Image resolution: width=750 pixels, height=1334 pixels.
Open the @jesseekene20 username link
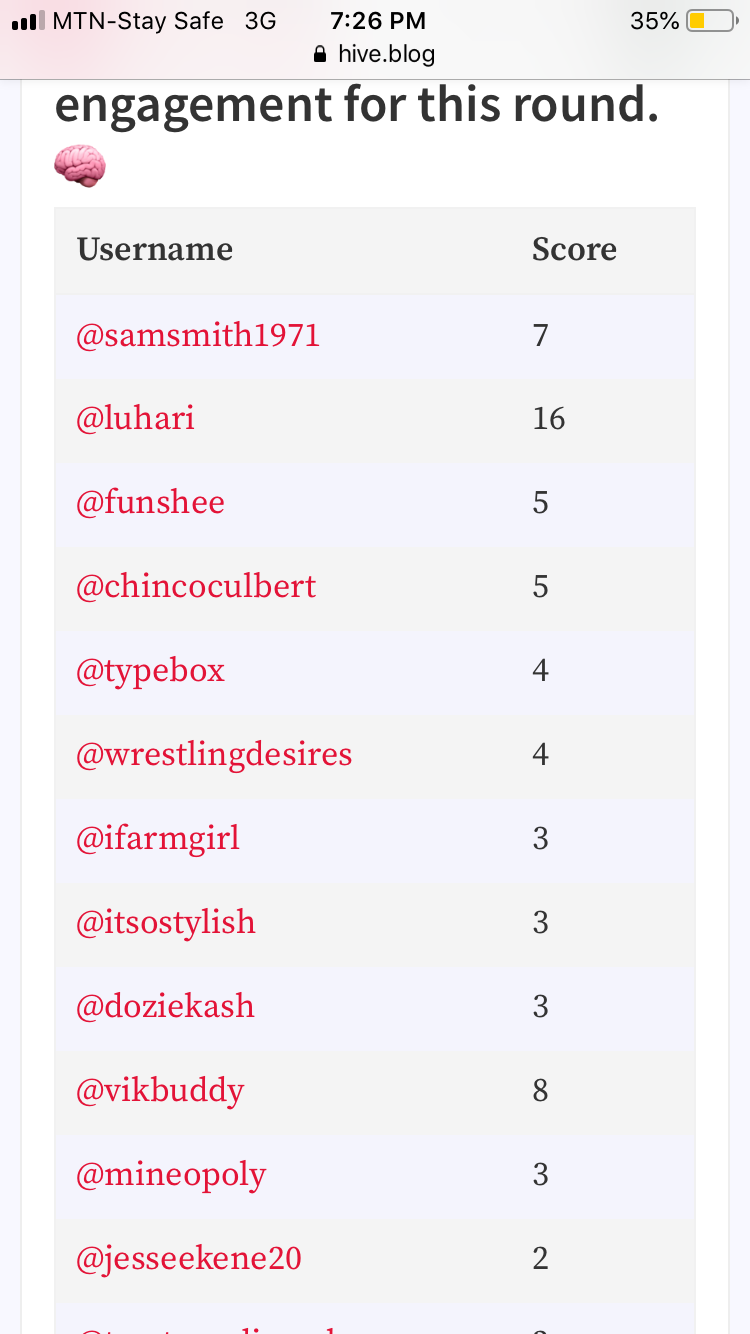(x=189, y=1258)
